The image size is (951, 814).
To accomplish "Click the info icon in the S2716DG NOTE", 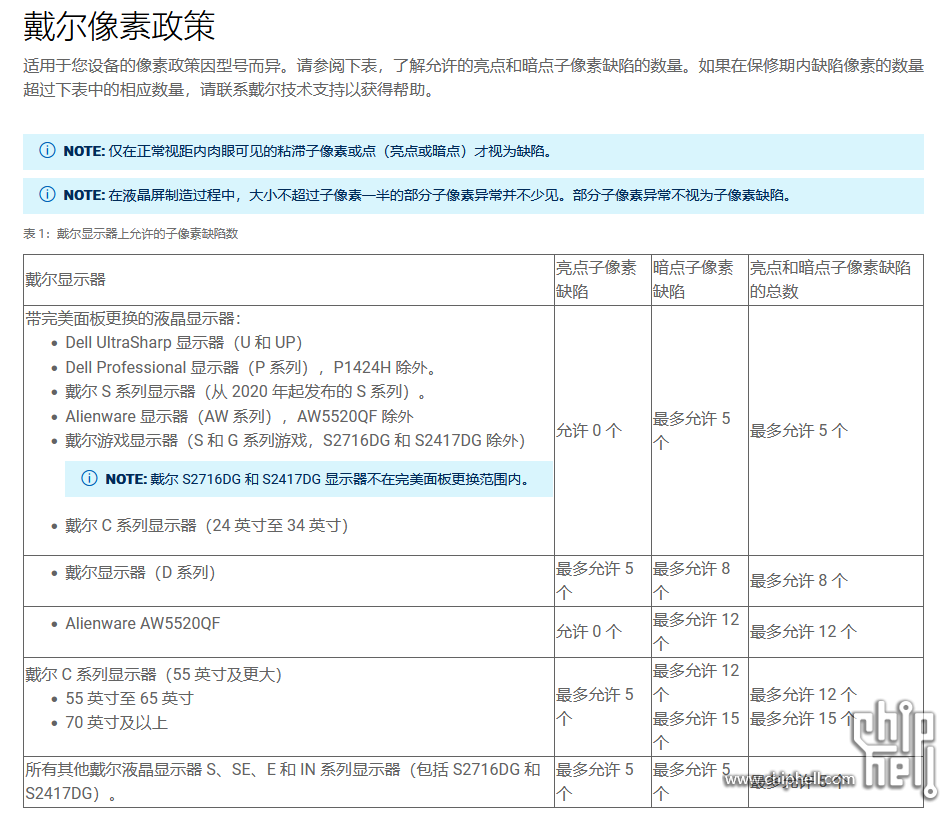I will tap(89, 479).
